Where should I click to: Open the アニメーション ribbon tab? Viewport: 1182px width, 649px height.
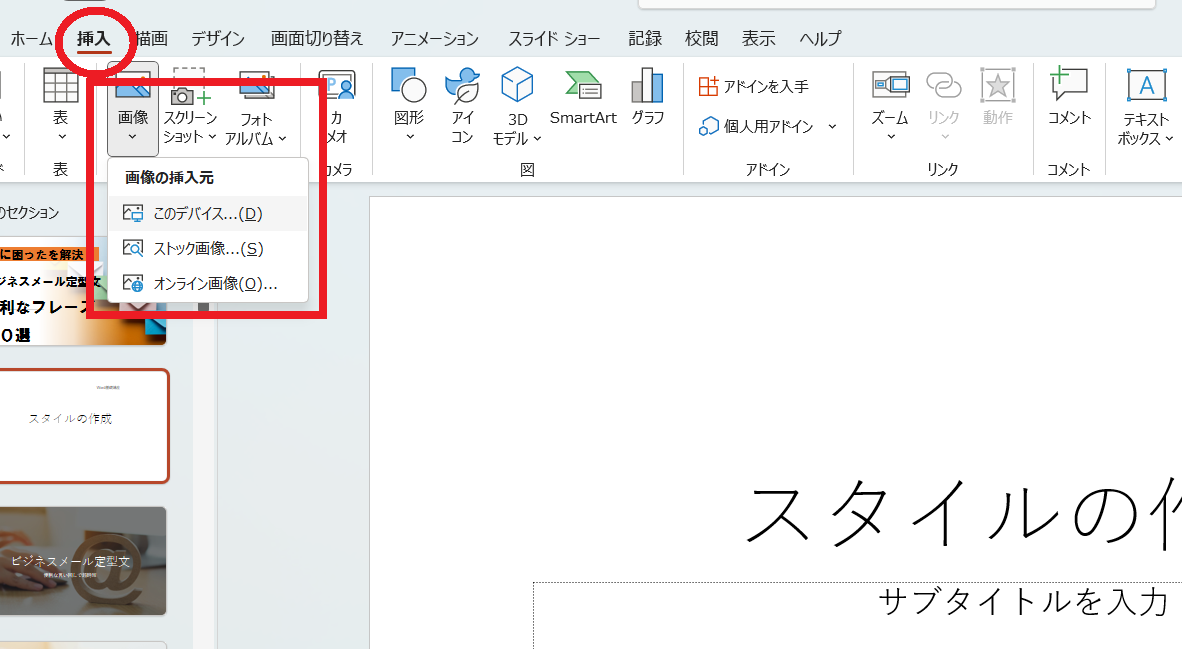tap(434, 38)
